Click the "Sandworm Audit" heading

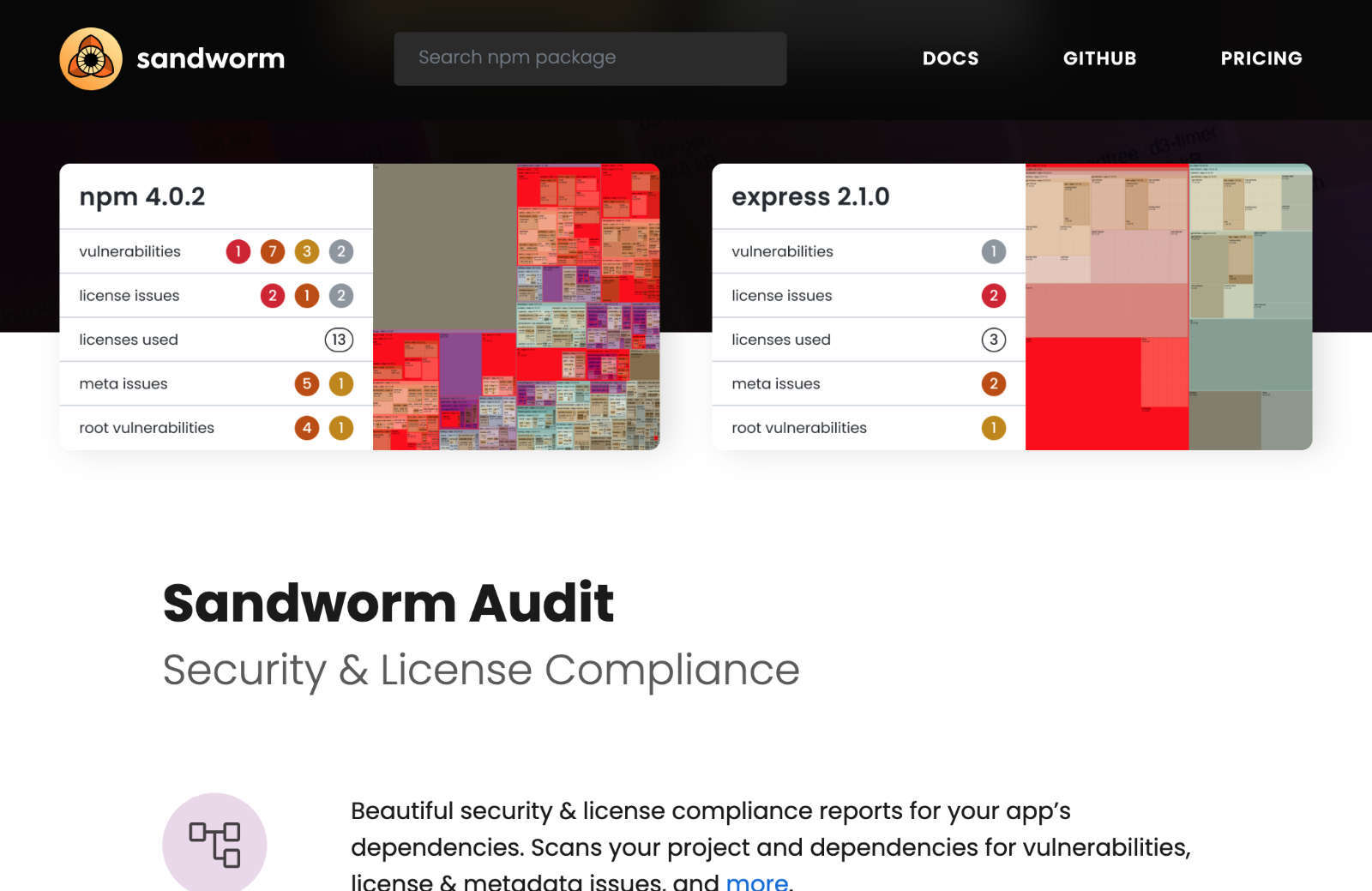tap(388, 603)
